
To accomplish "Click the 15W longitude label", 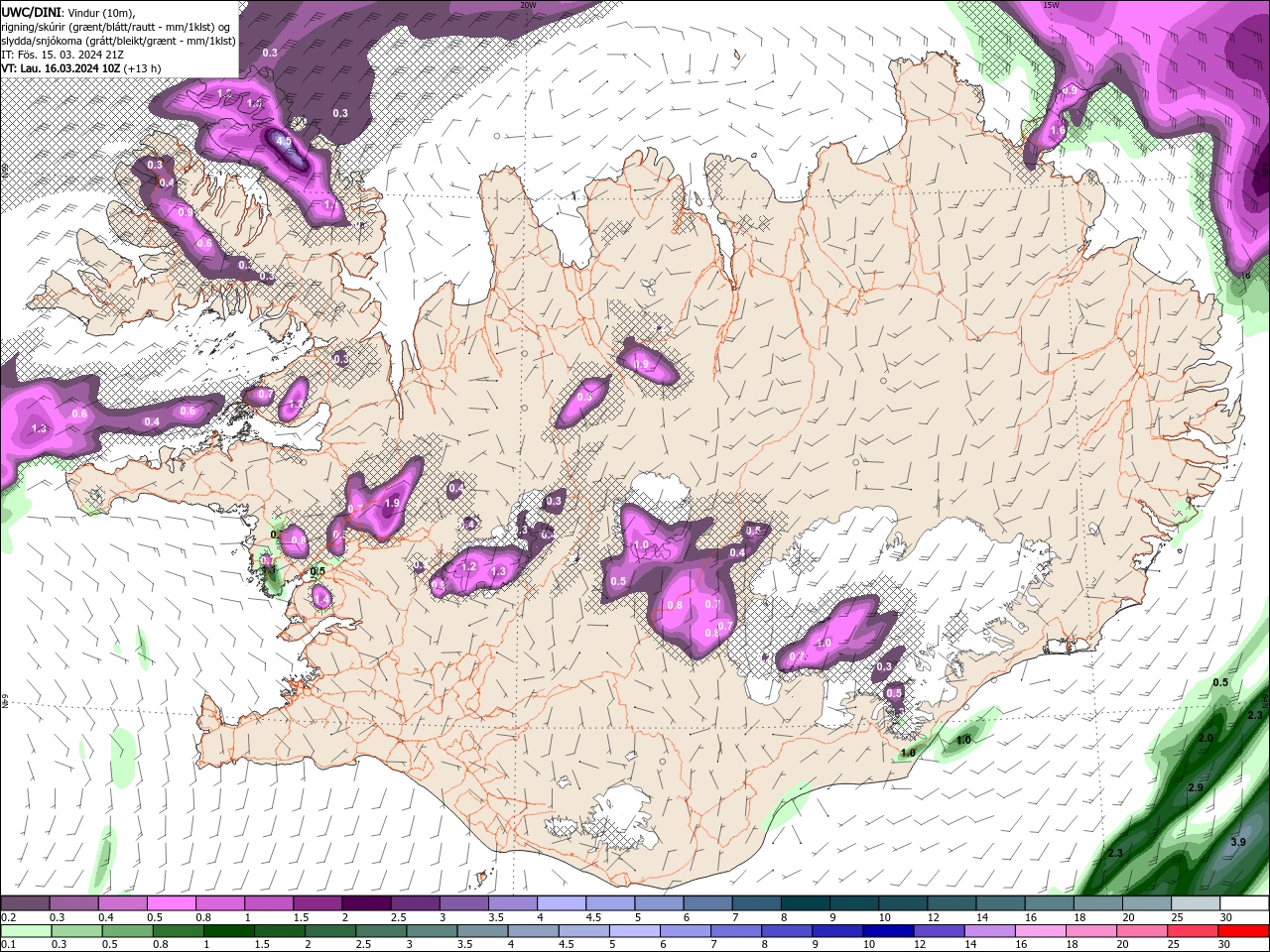I will pos(1050,5).
